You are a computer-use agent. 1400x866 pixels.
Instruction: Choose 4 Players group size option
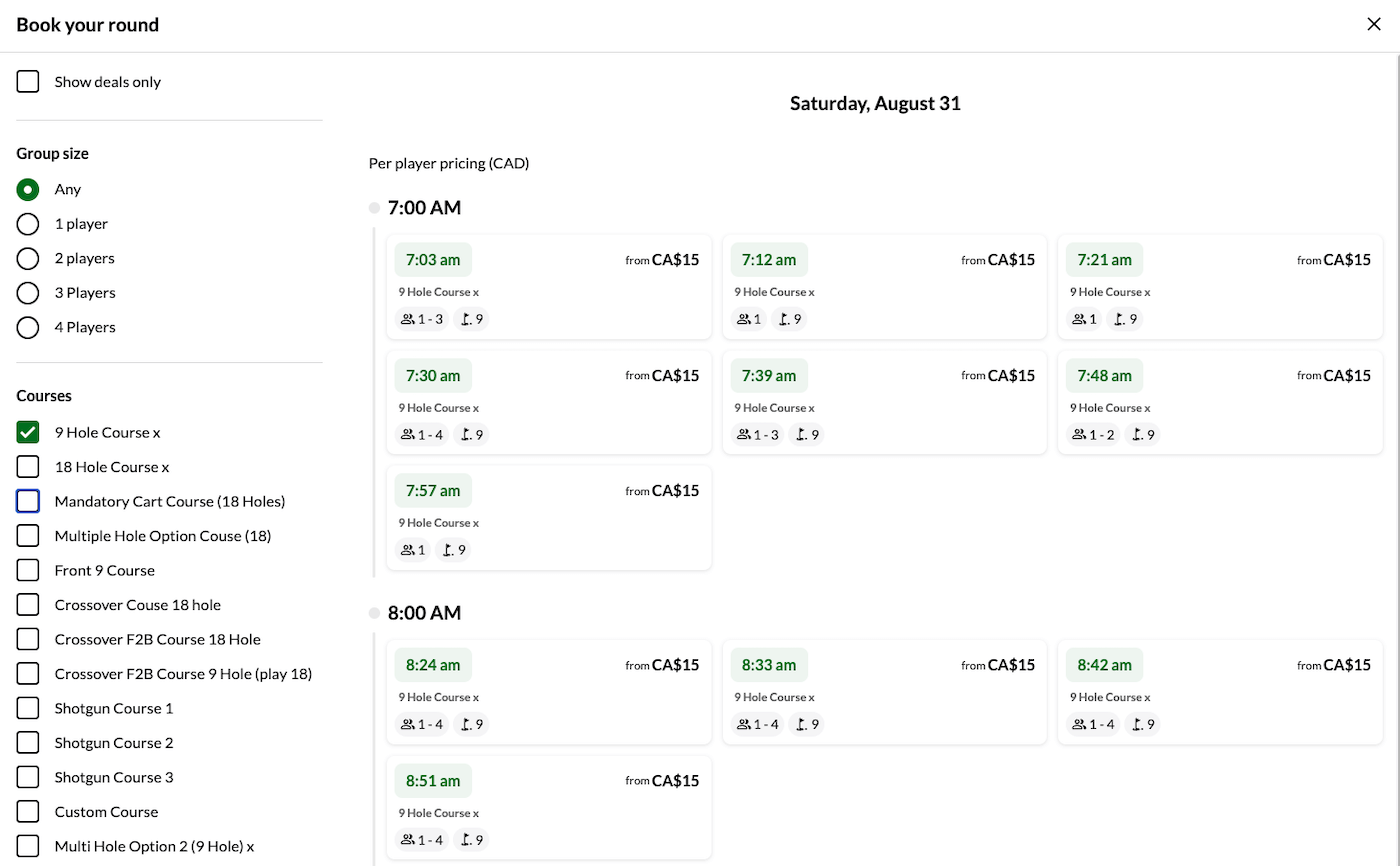(x=28, y=327)
